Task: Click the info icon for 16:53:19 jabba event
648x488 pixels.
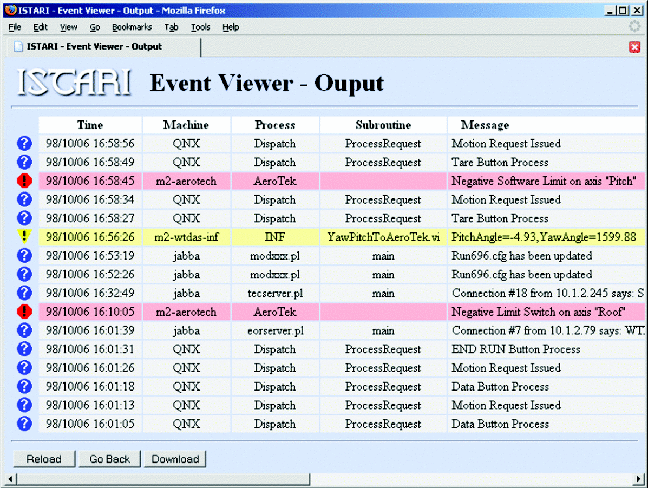Action: click(25, 255)
